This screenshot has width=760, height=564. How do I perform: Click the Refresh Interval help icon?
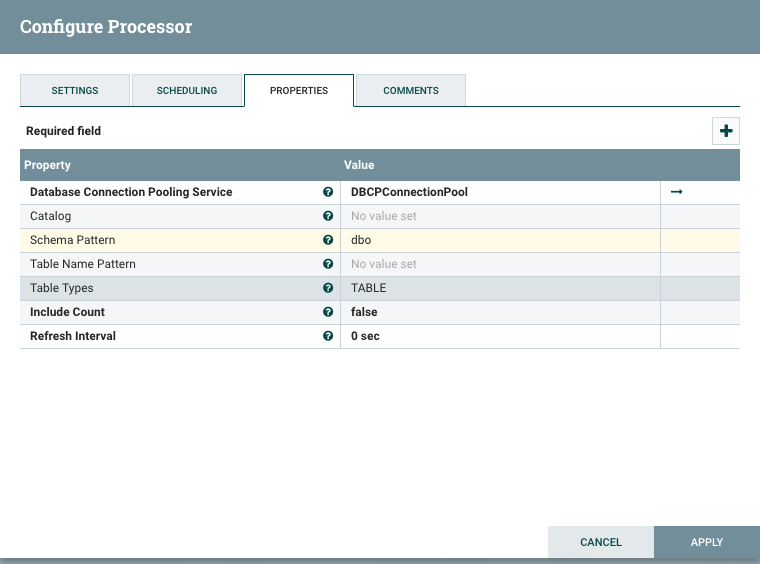point(328,336)
